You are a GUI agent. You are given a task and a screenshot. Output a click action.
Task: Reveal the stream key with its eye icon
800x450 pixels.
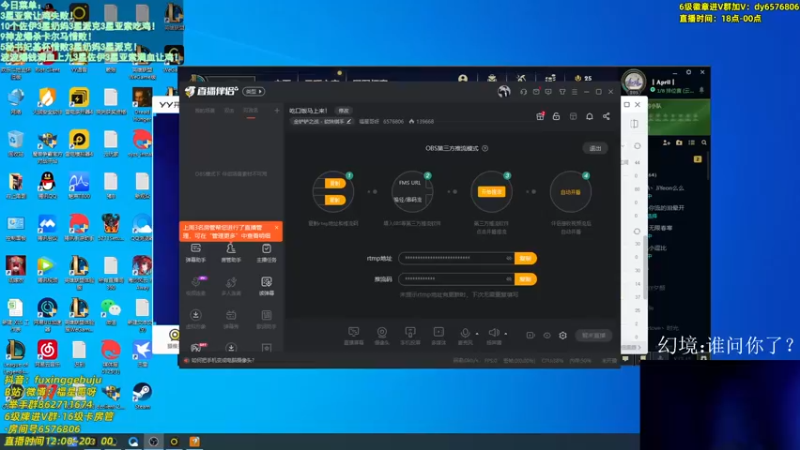click(509, 279)
